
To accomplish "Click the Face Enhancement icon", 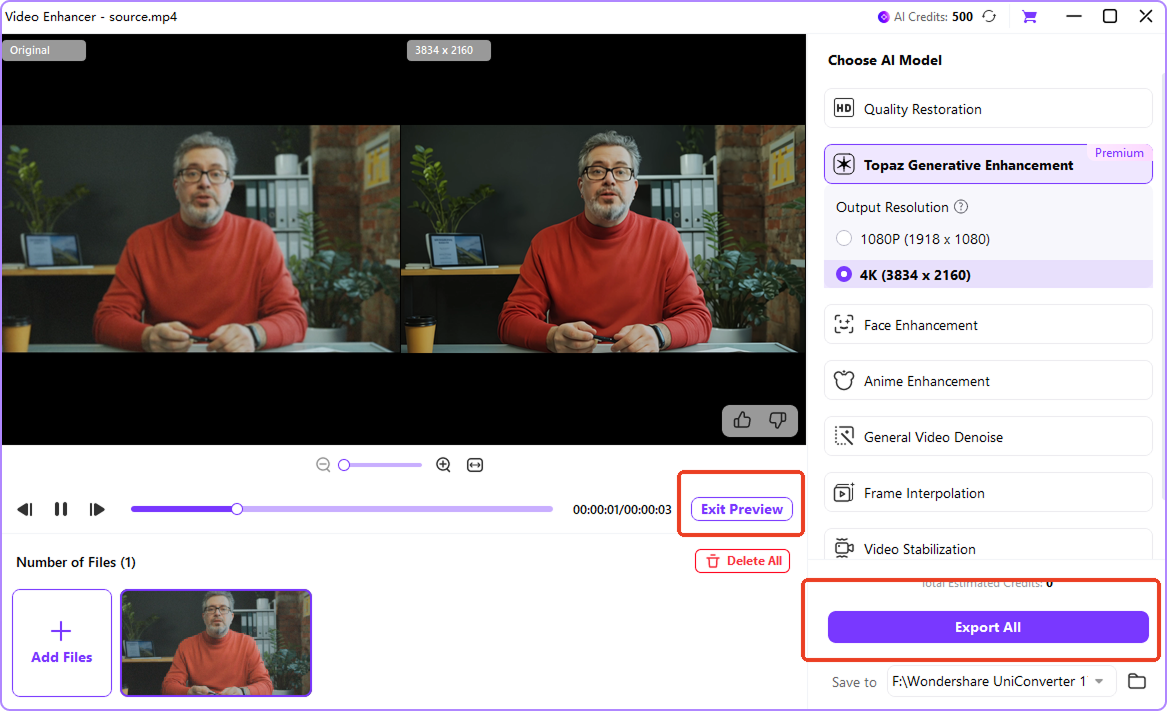I will pyautogui.click(x=844, y=325).
